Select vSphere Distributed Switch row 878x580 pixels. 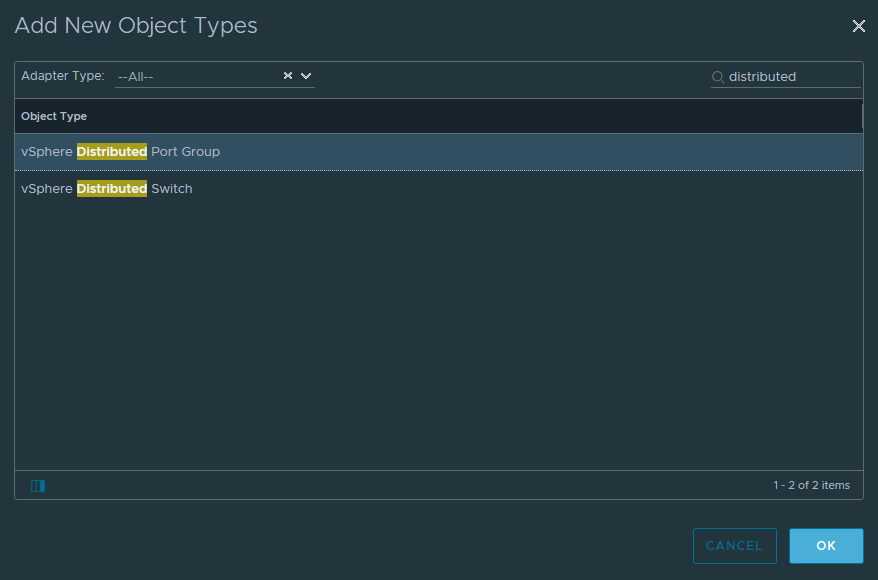pyautogui.click(x=438, y=189)
